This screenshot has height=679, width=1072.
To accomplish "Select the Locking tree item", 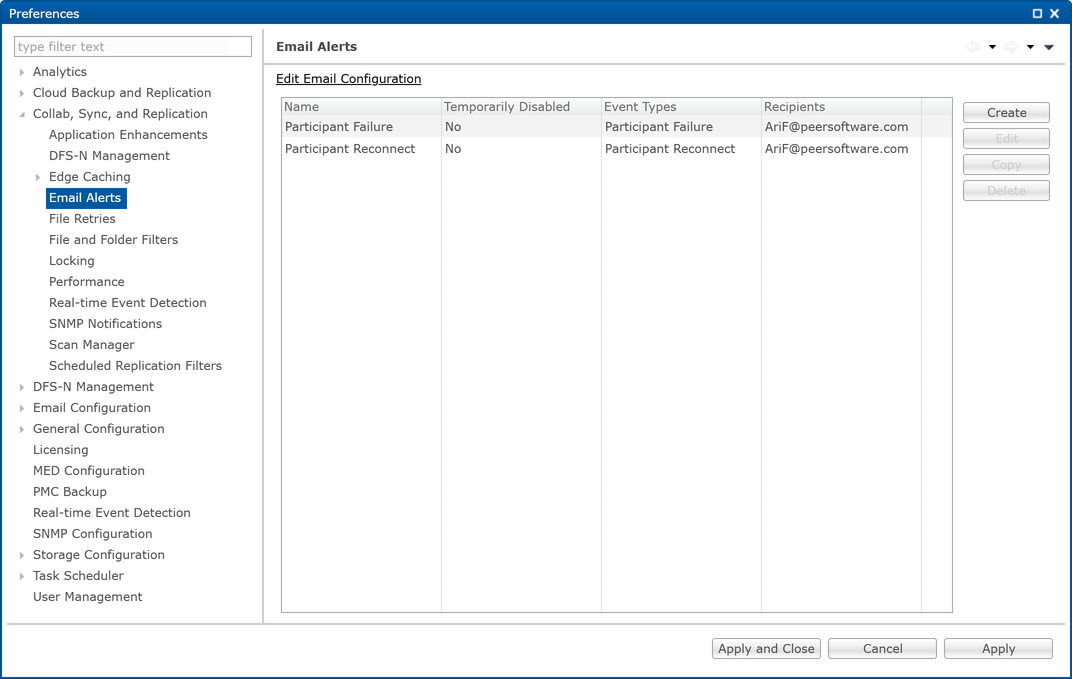I will tap(72, 261).
